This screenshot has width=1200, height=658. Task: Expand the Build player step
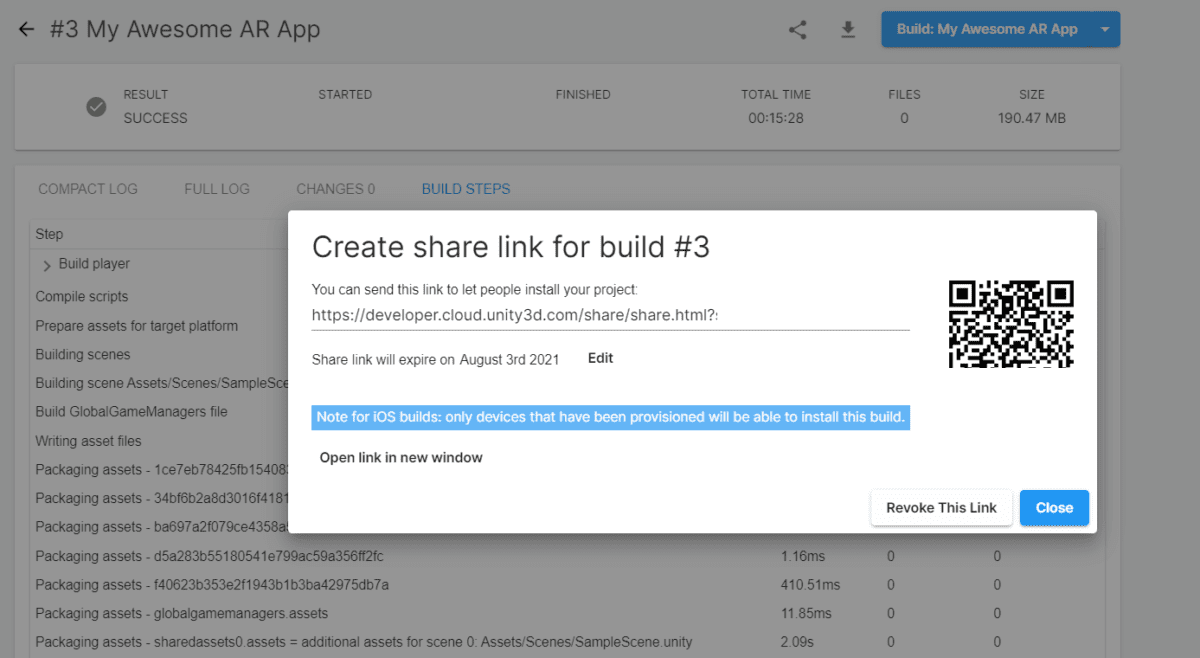[x=47, y=263]
